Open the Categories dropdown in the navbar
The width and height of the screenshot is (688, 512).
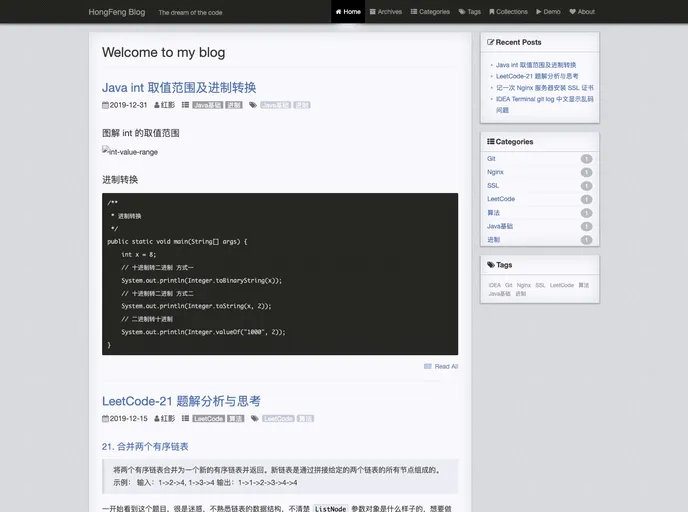tap(429, 12)
